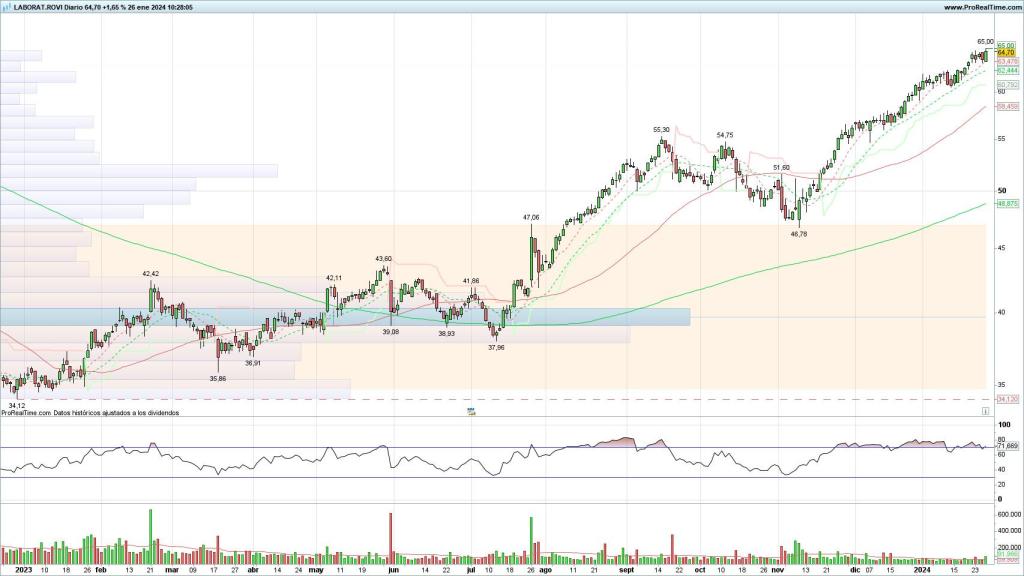Select the blue horizontal zone near 40
The image size is (1024, 576).
pos(345,316)
